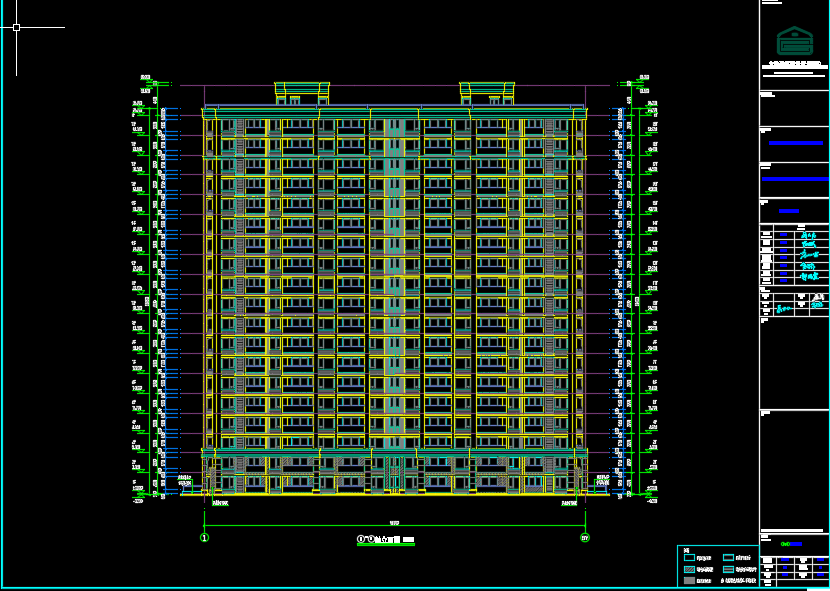The image size is (830, 591).
Task: Click the green text in the title block
Action: (x=786, y=544)
